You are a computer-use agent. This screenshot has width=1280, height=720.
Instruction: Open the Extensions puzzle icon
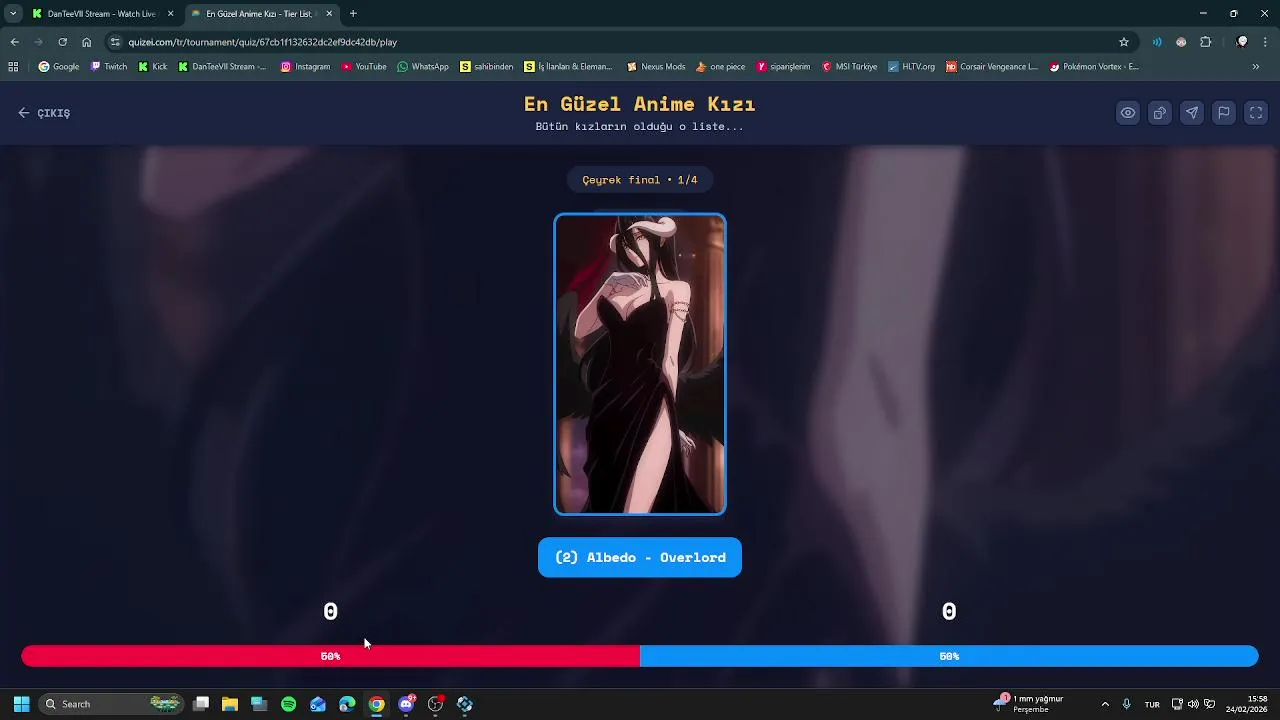[x=1205, y=42]
